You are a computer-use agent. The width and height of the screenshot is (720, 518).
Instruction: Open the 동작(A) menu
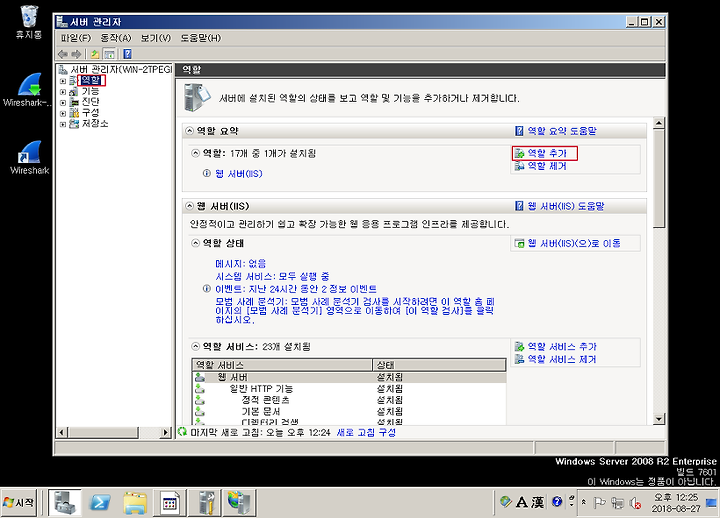coord(116,38)
